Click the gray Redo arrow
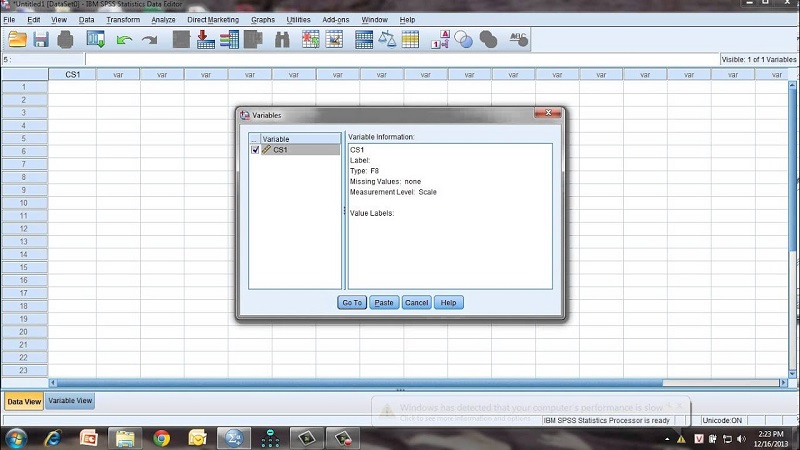800x450 pixels. point(149,40)
